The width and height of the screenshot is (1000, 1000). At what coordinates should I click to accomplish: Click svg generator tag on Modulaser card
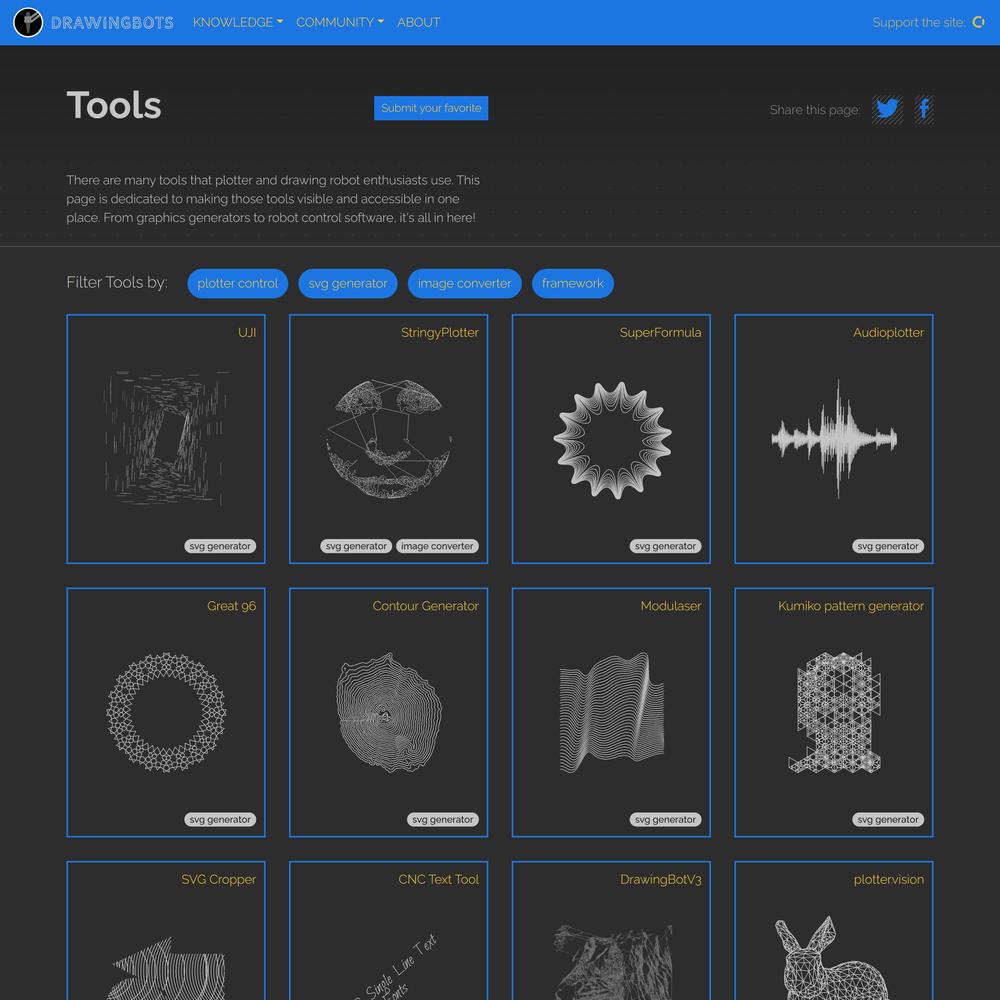coord(665,820)
